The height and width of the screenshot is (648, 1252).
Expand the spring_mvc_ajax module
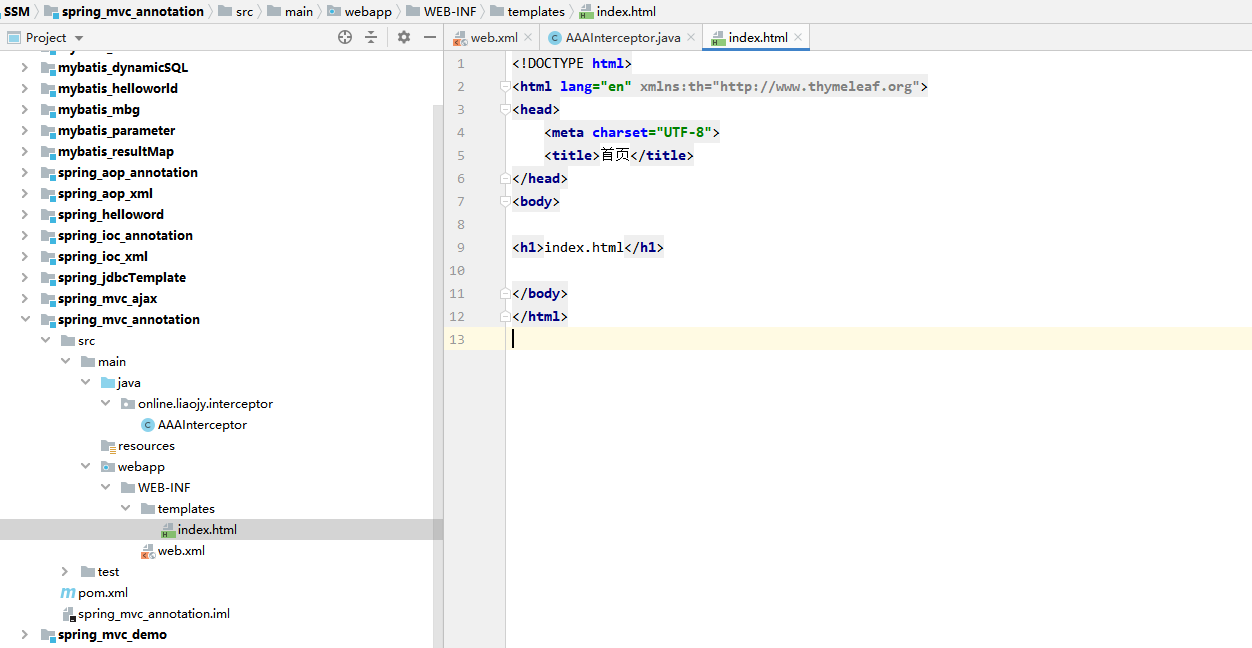tap(25, 298)
